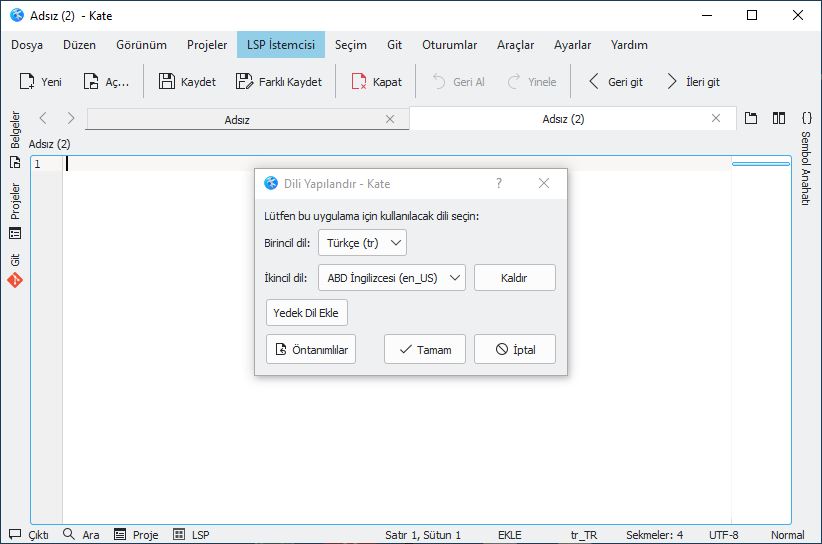Click the UTF-8 encoding entry
Image resolution: width=822 pixels, height=544 pixels.
point(723,535)
